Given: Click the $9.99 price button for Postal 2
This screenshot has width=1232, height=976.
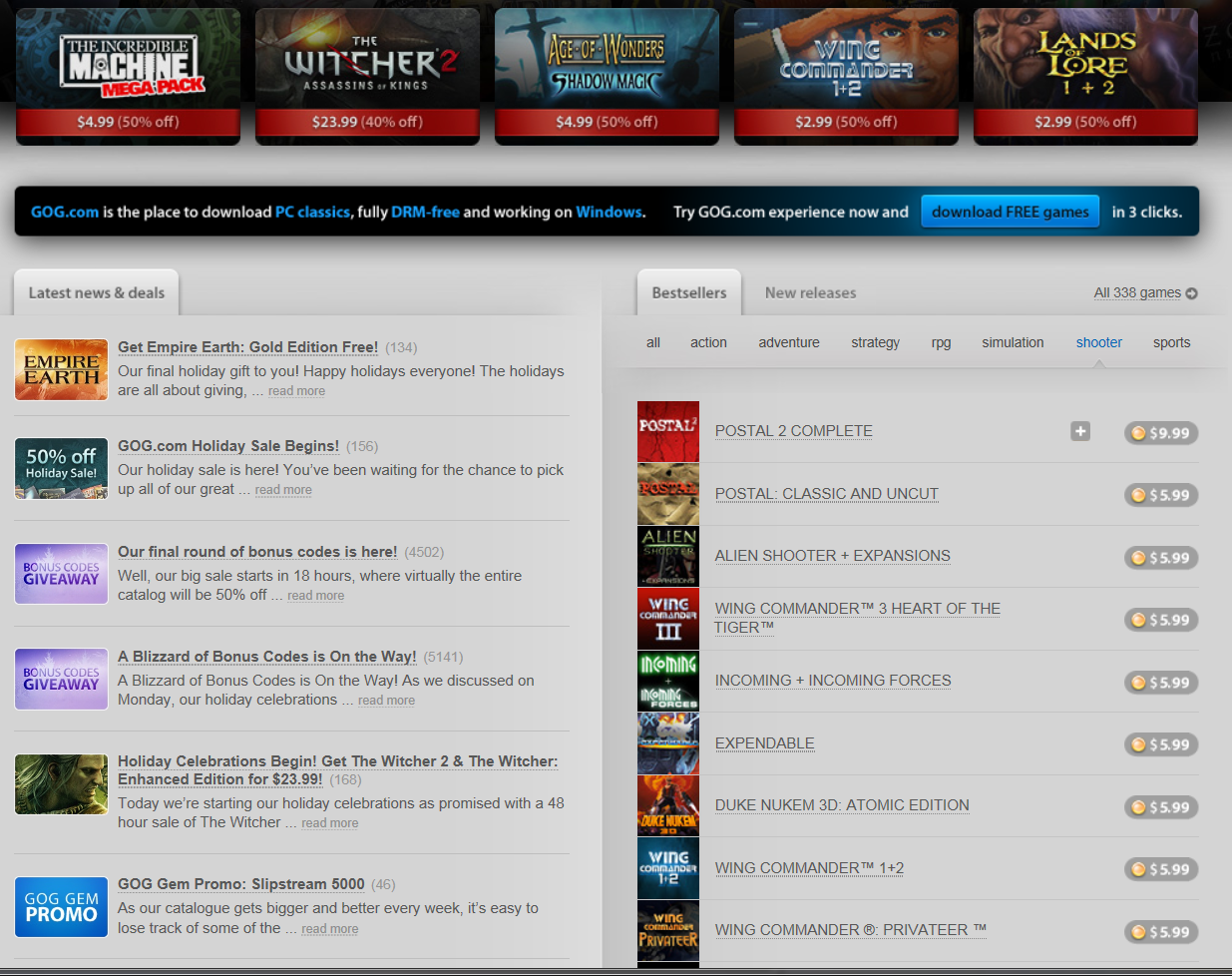Looking at the screenshot, I should 1161,433.
